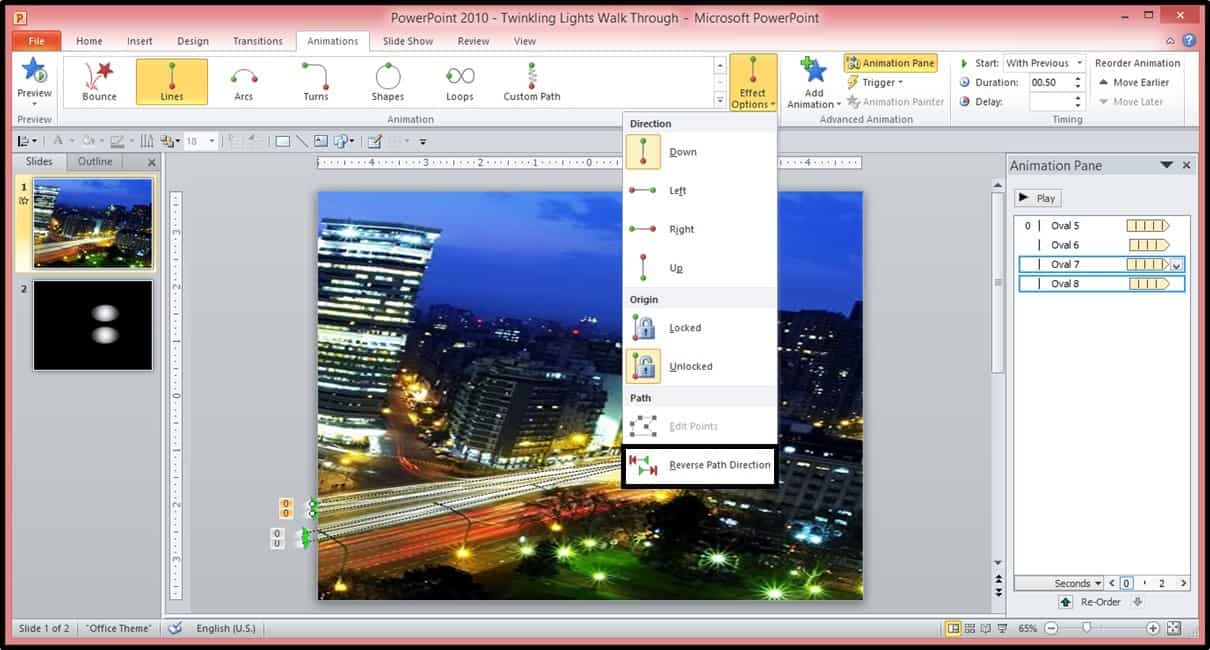Expand the animation gallery More arrow
Image resolution: width=1210 pixels, height=650 pixels.
720,100
